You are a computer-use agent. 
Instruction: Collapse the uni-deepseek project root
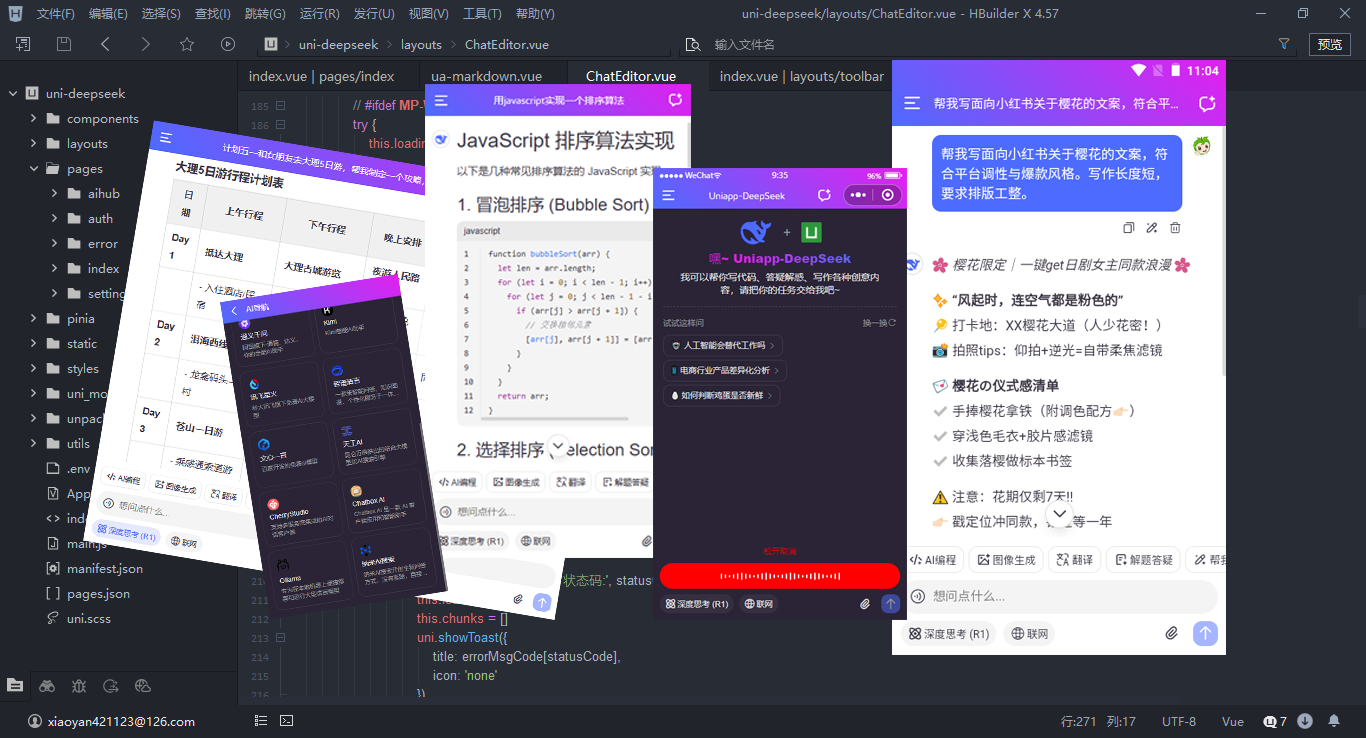(14, 94)
